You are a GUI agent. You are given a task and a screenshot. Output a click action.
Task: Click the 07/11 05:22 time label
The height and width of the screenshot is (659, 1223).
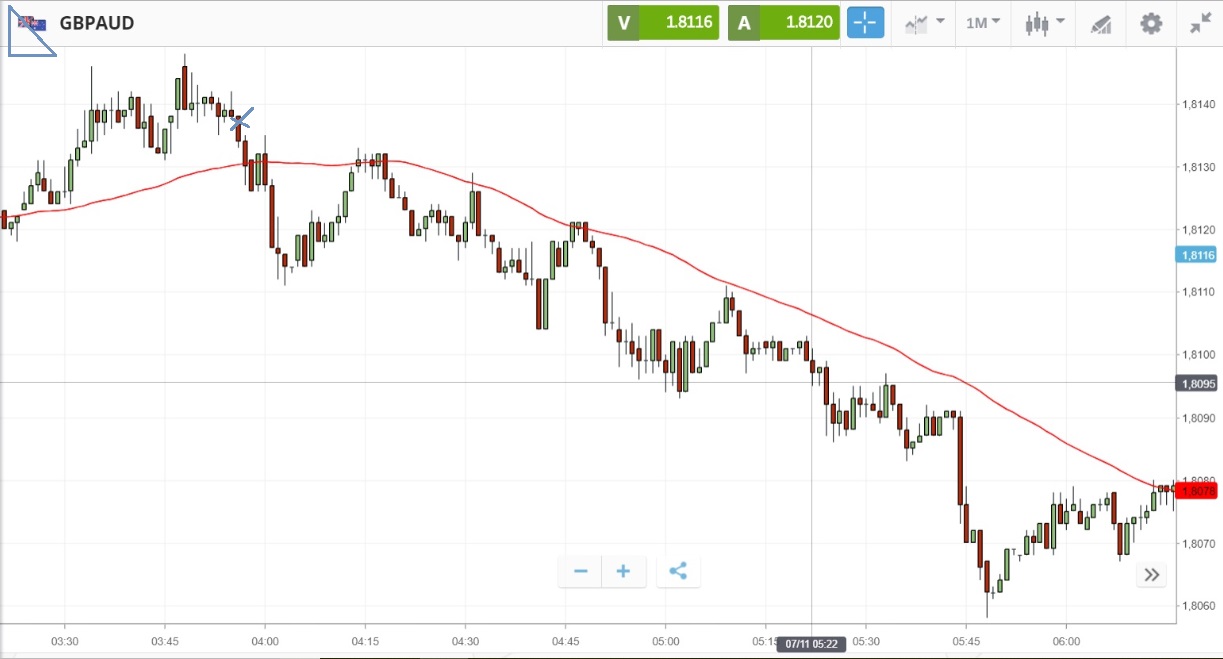(811, 644)
